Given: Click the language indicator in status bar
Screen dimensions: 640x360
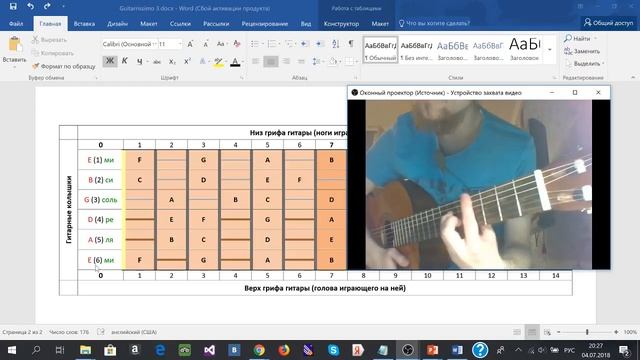Looking at the screenshot, I should coord(134,332).
